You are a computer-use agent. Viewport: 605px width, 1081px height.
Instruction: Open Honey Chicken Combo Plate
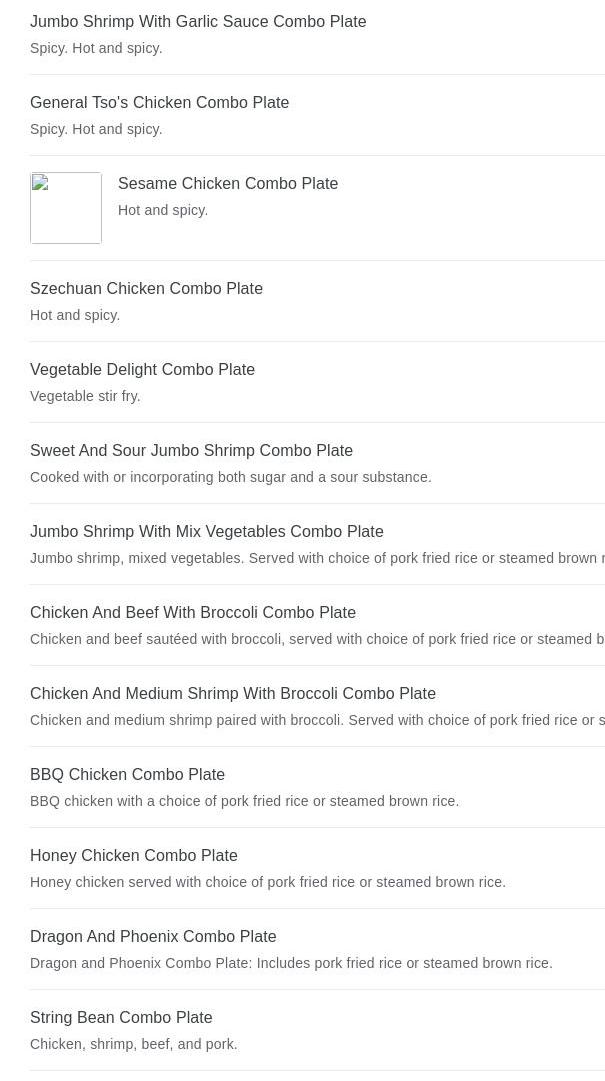click(x=134, y=855)
